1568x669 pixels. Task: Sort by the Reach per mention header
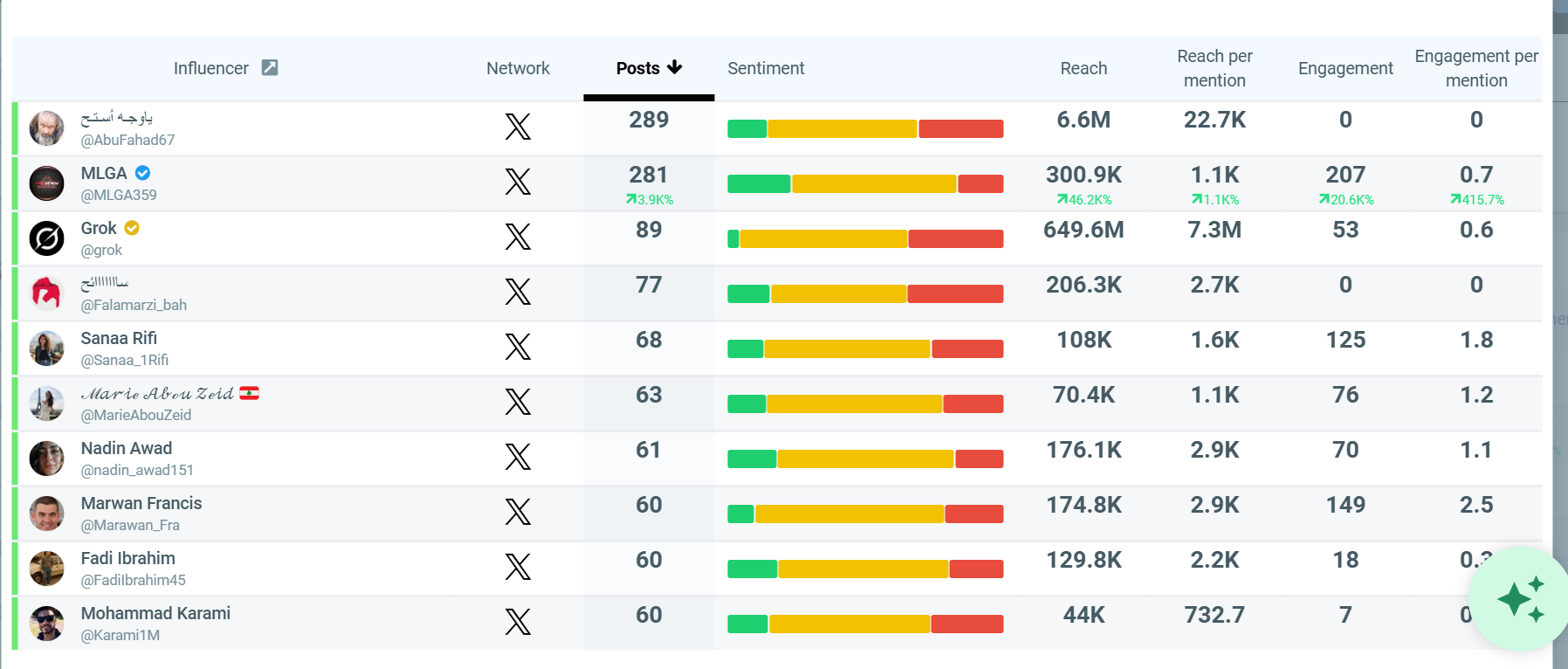[x=1214, y=68]
